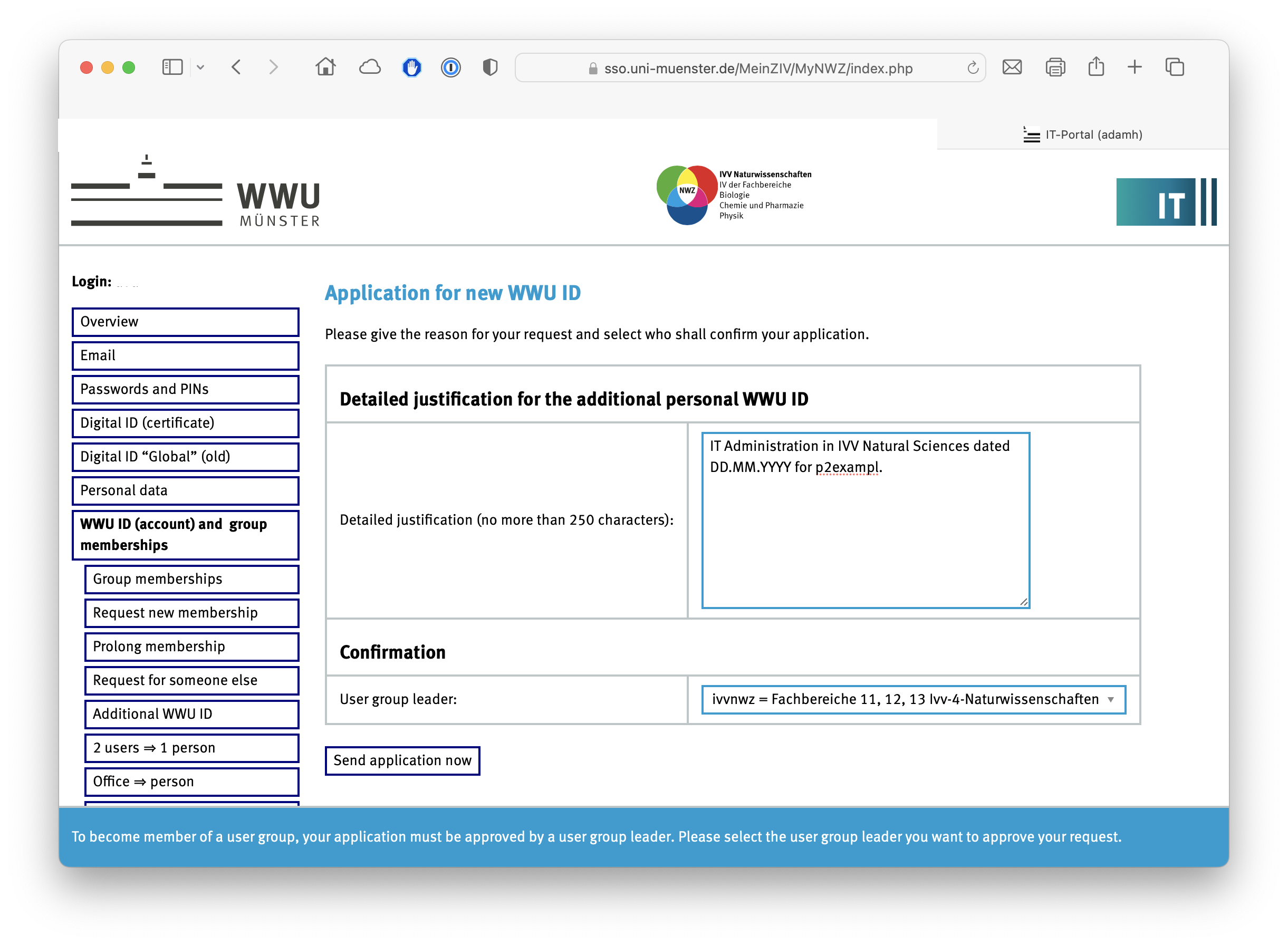Viewport: 1288px width, 945px height.
Task: Click the Safari address bar URL
Action: click(x=757, y=69)
